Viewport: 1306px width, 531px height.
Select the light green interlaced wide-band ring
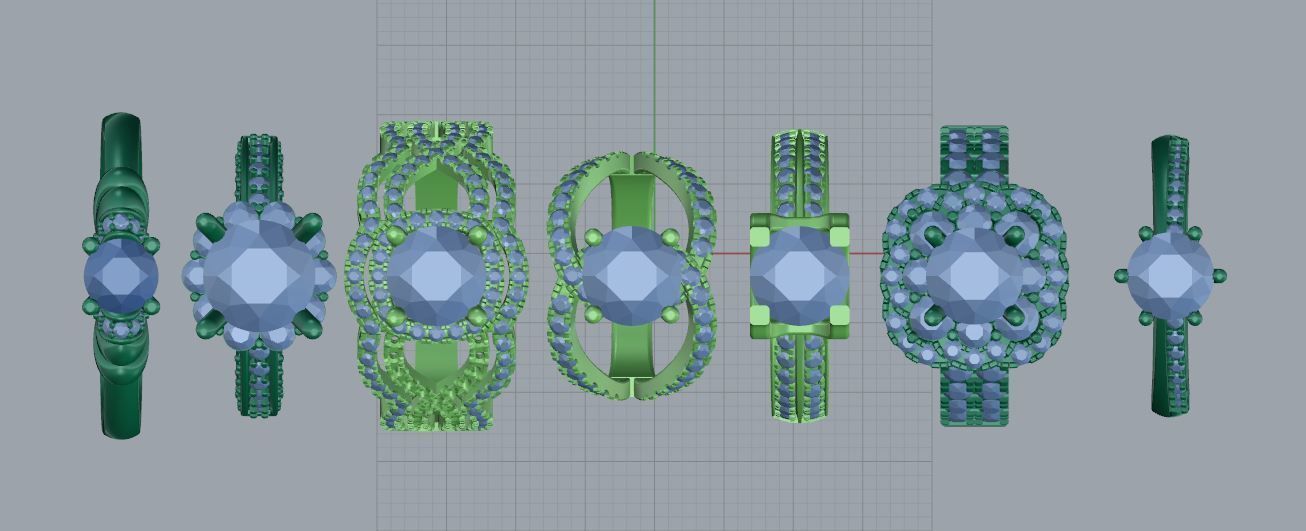tap(436, 276)
